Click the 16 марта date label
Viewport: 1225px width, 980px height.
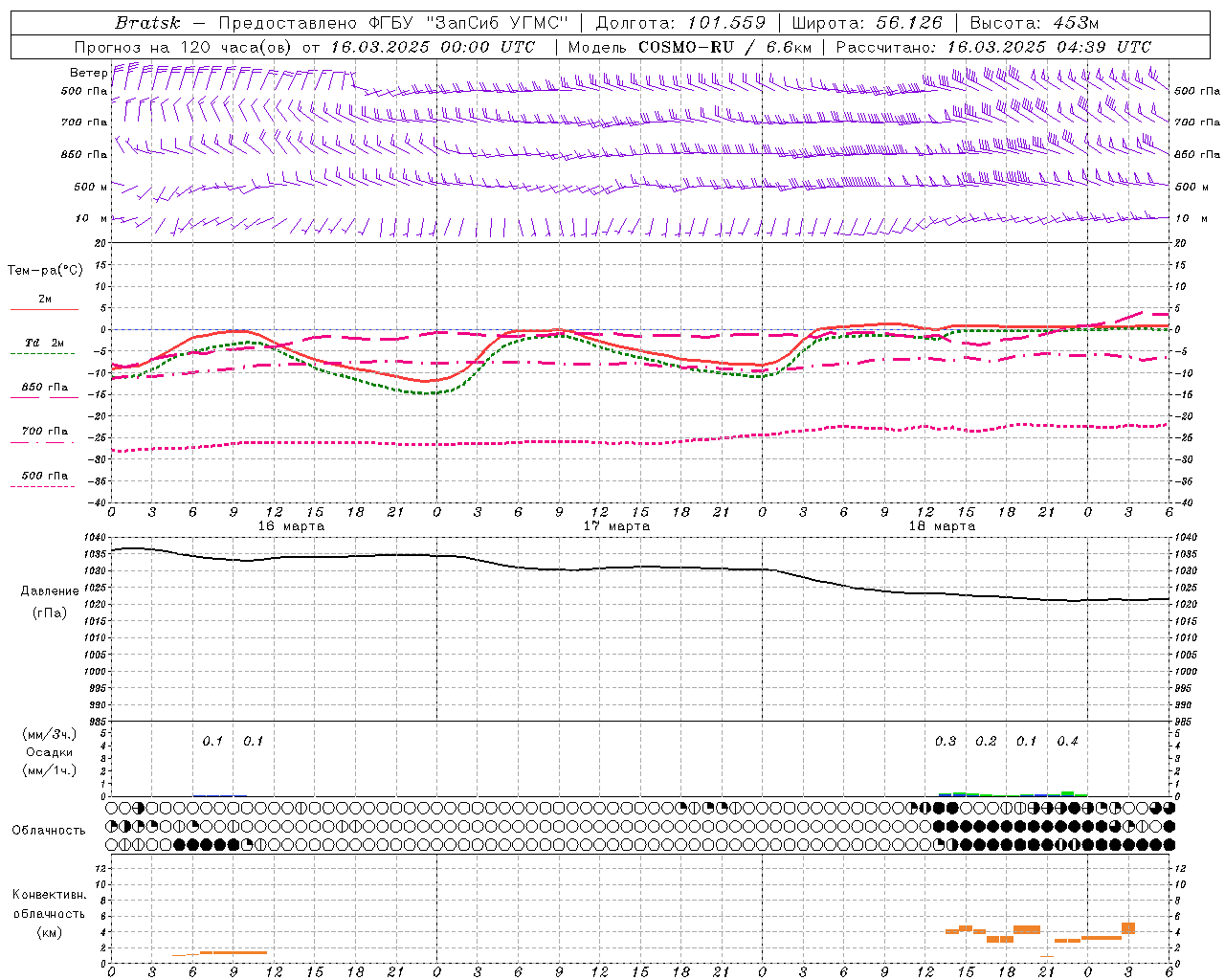291,526
